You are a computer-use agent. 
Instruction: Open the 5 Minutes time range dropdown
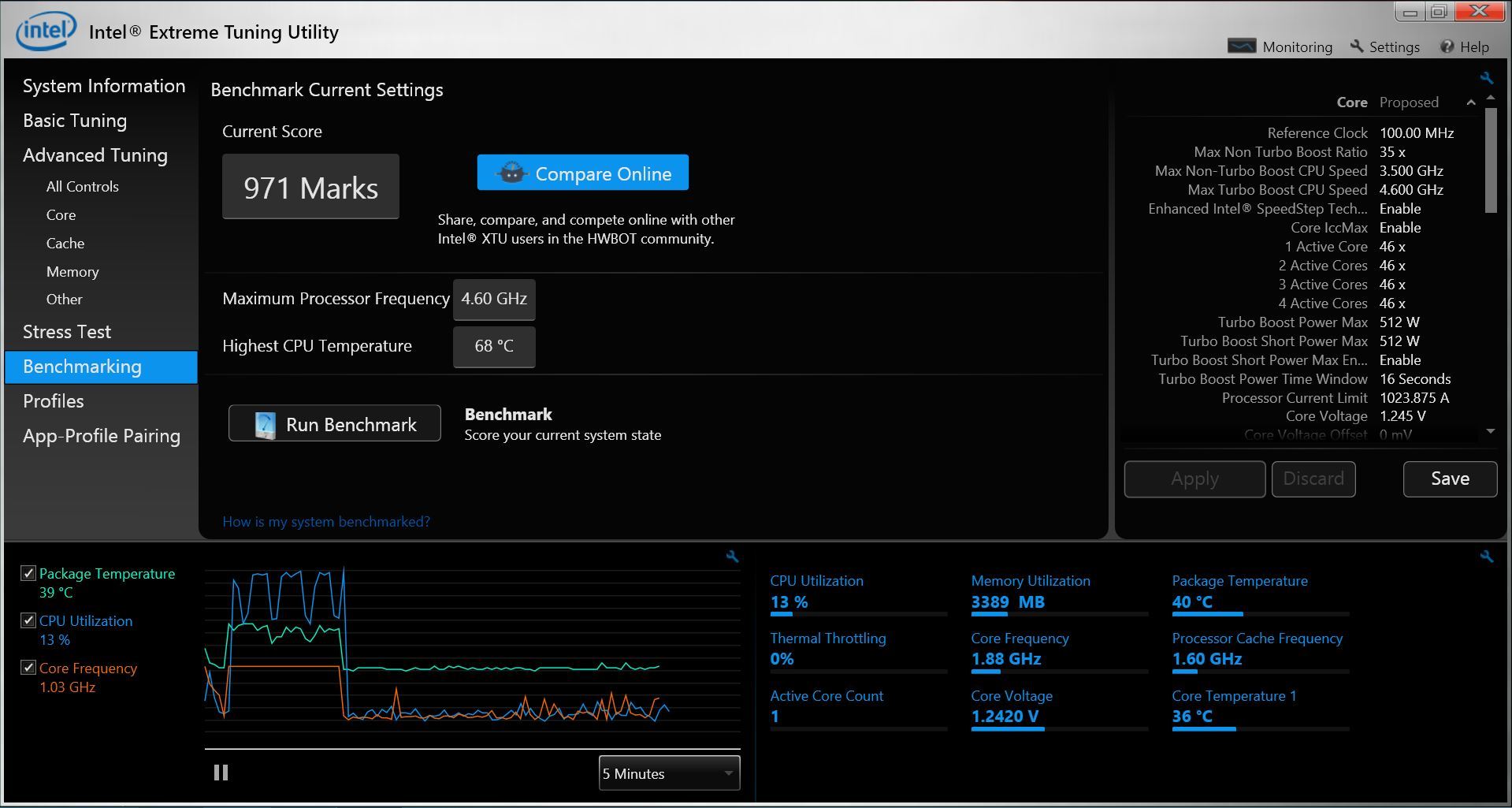click(669, 773)
